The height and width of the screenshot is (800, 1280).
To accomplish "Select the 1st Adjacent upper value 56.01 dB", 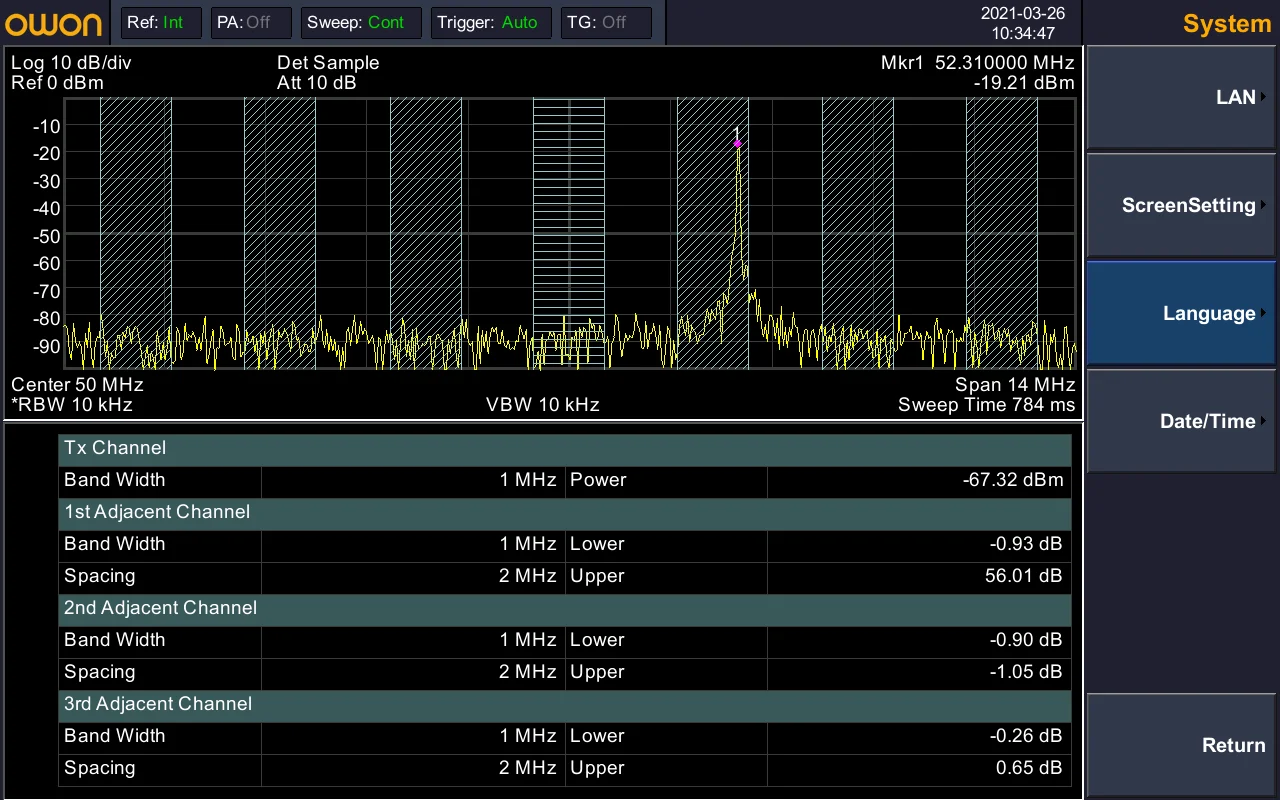I will [x=1023, y=576].
